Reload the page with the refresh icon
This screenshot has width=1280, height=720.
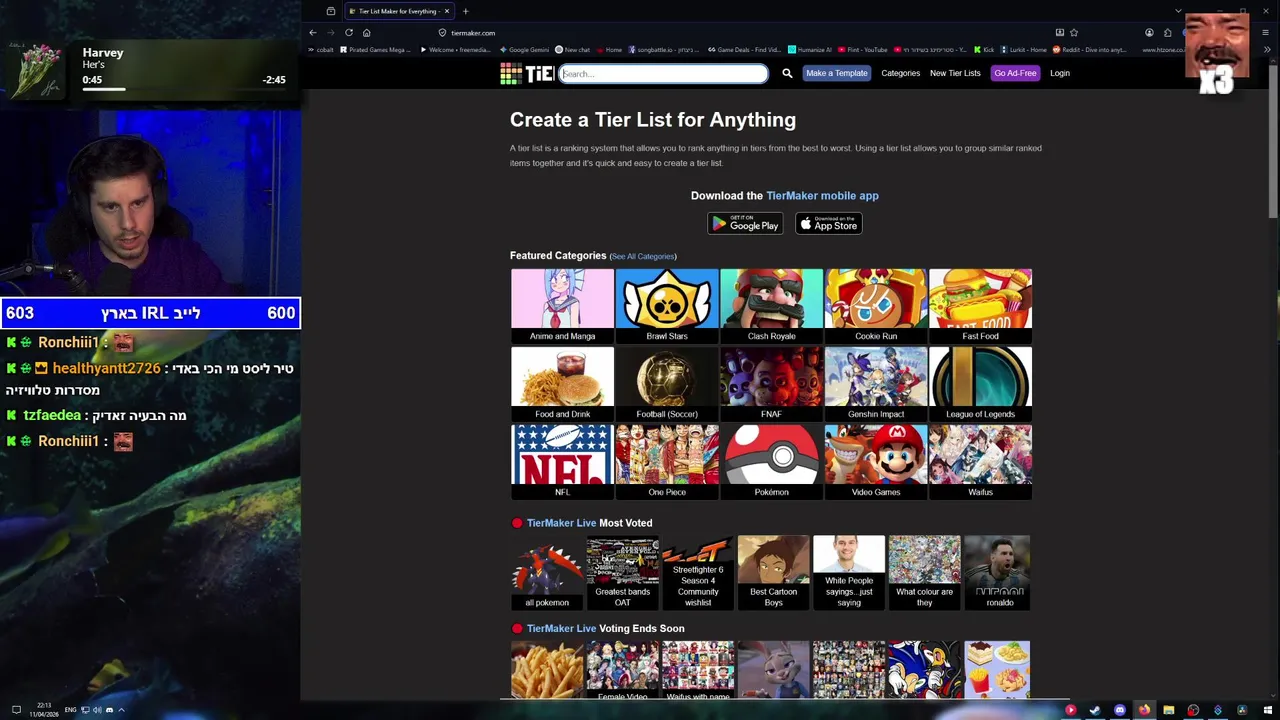[349, 32]
